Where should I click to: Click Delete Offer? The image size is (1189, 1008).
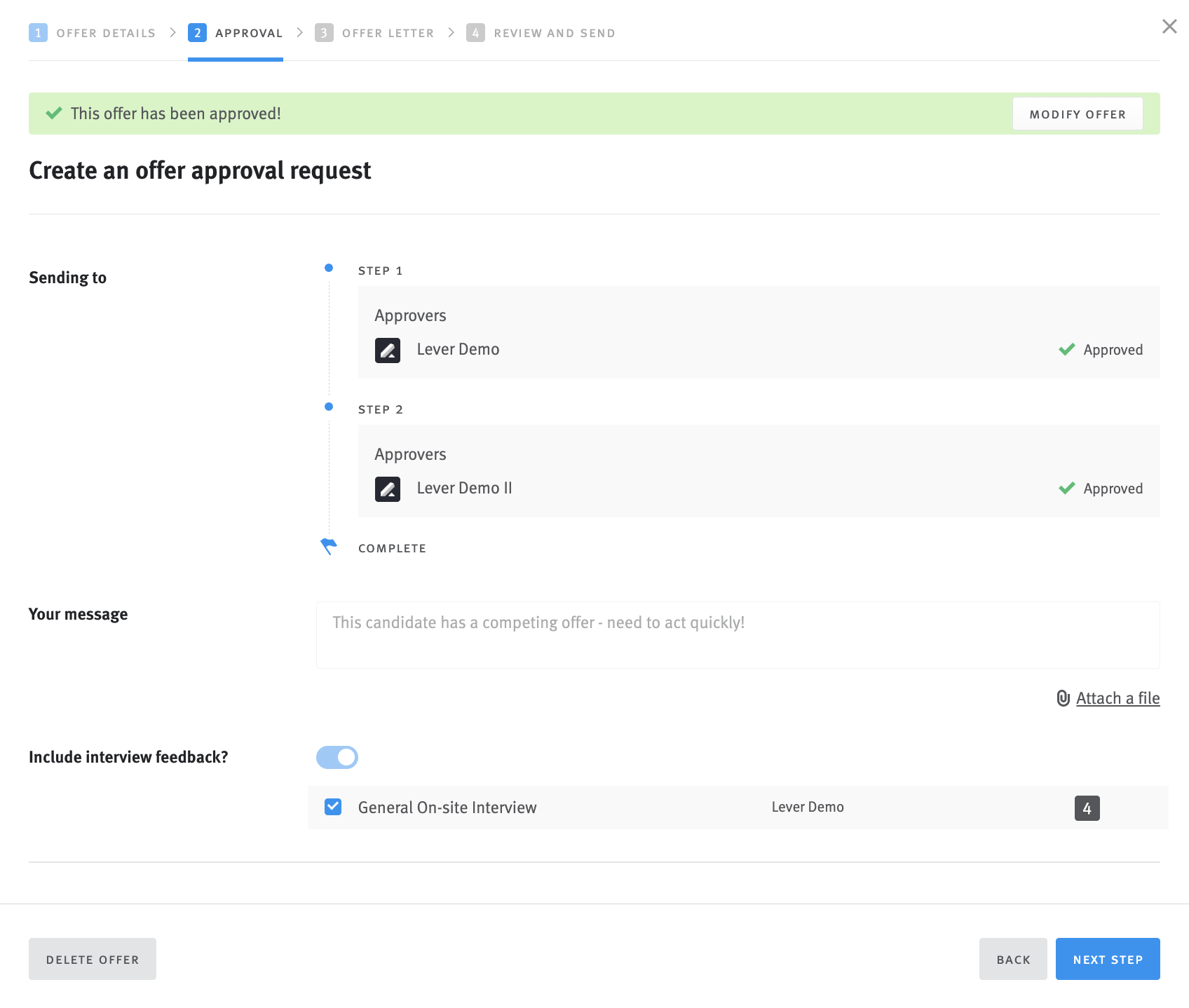[92, 958]
